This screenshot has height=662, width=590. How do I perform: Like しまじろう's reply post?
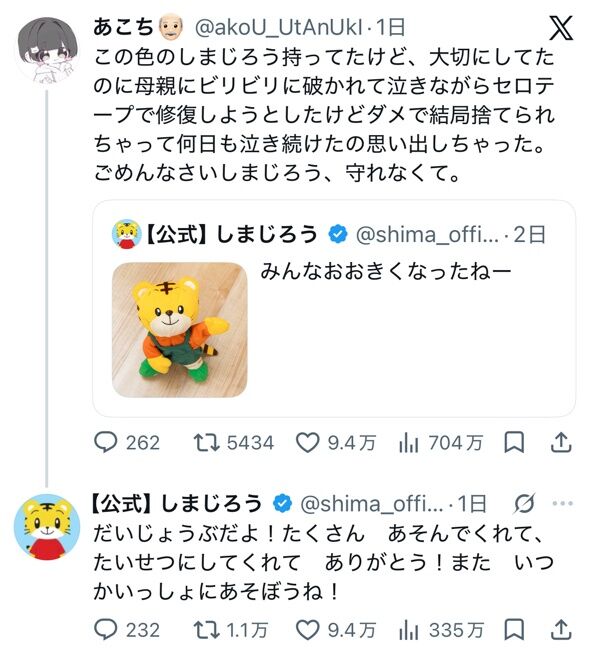(336, 630)
